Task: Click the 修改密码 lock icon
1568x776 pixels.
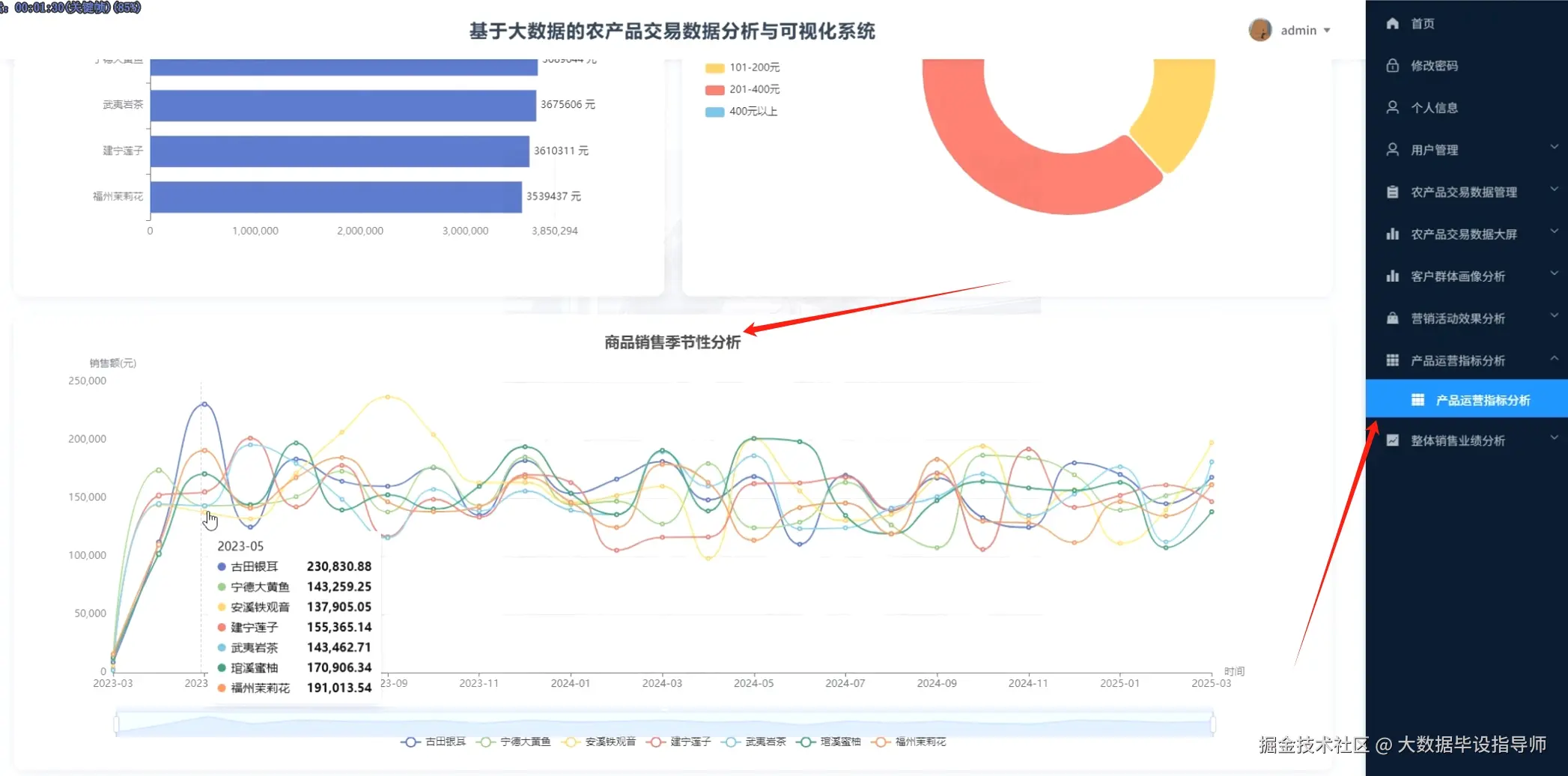Action: (x=1392, y=65)
